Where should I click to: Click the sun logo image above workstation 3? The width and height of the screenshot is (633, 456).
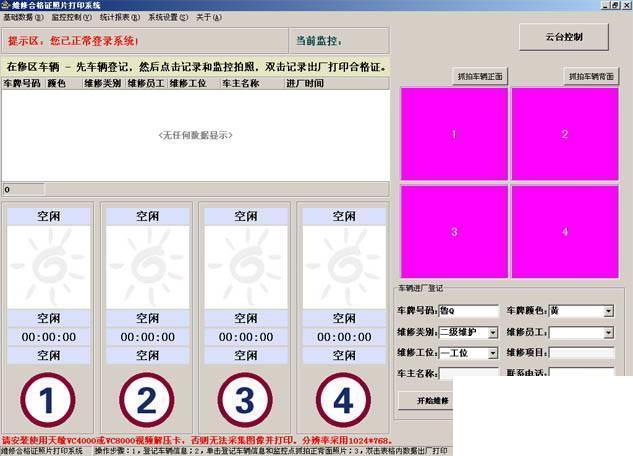[x=246, y=268]
